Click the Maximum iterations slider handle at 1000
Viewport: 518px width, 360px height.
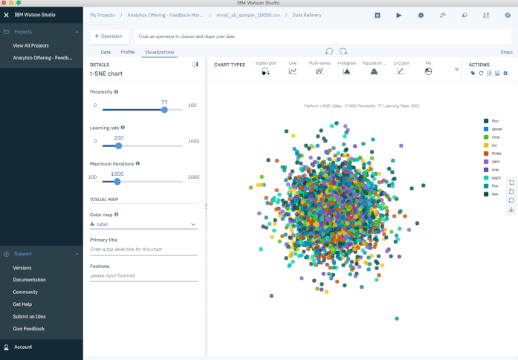117,182
